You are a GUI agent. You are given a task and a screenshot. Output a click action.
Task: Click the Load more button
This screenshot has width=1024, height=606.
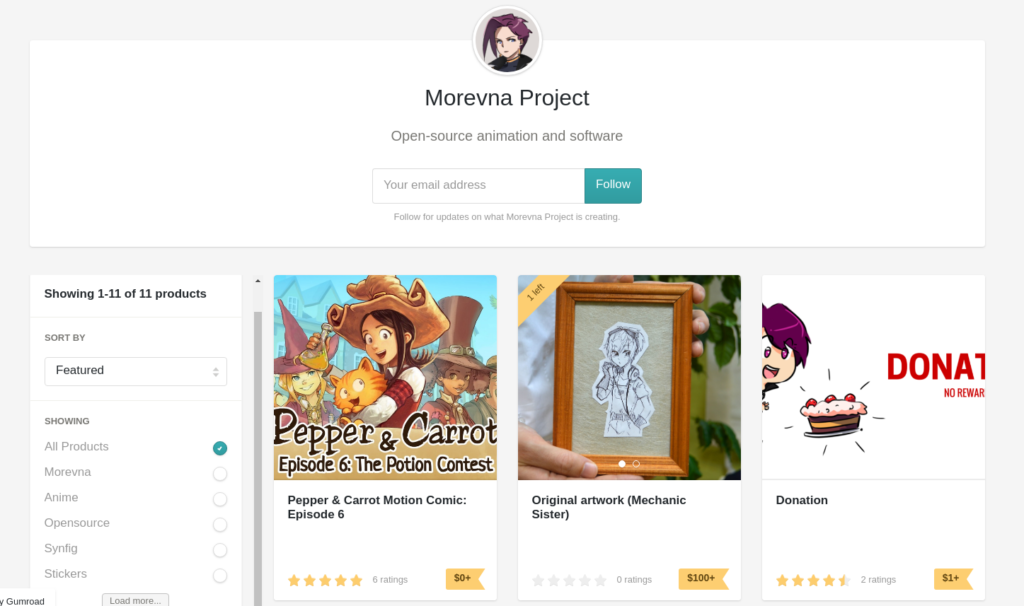click(x=135, y=600)
